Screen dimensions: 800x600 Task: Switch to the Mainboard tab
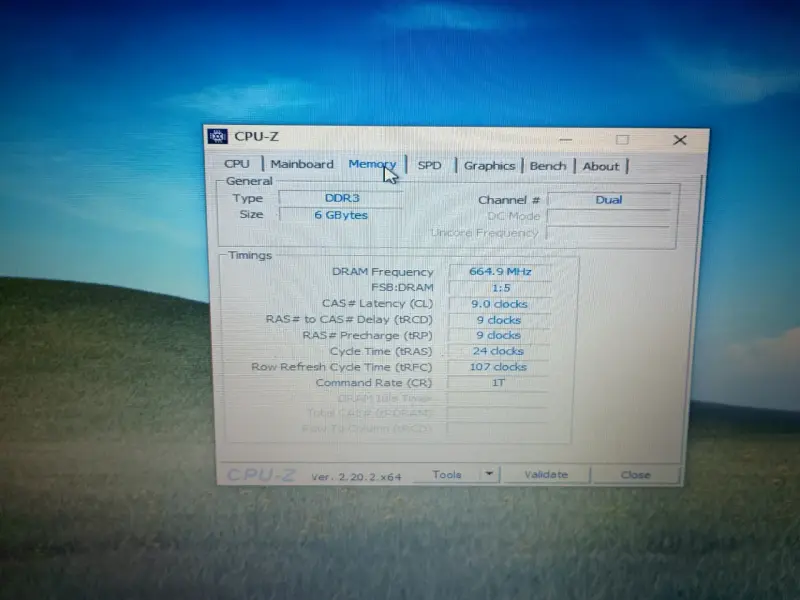pyautogui.click(x=302, y=164)
